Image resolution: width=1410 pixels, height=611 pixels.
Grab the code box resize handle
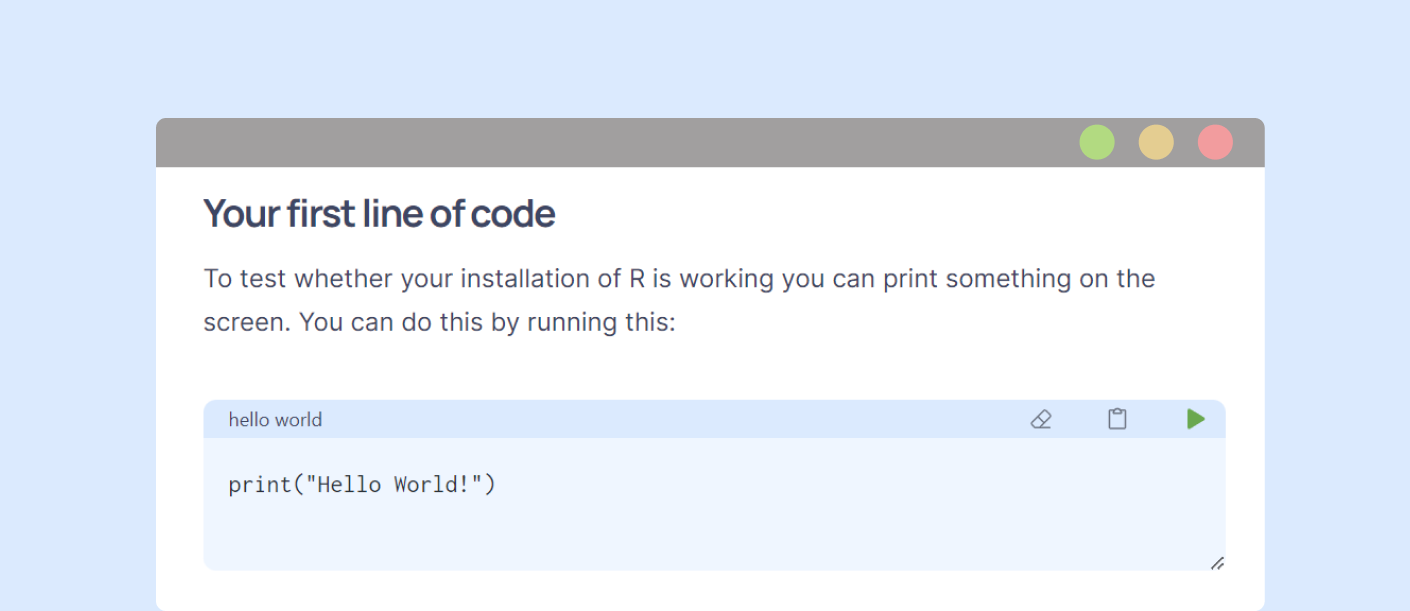click(1217, 563)
